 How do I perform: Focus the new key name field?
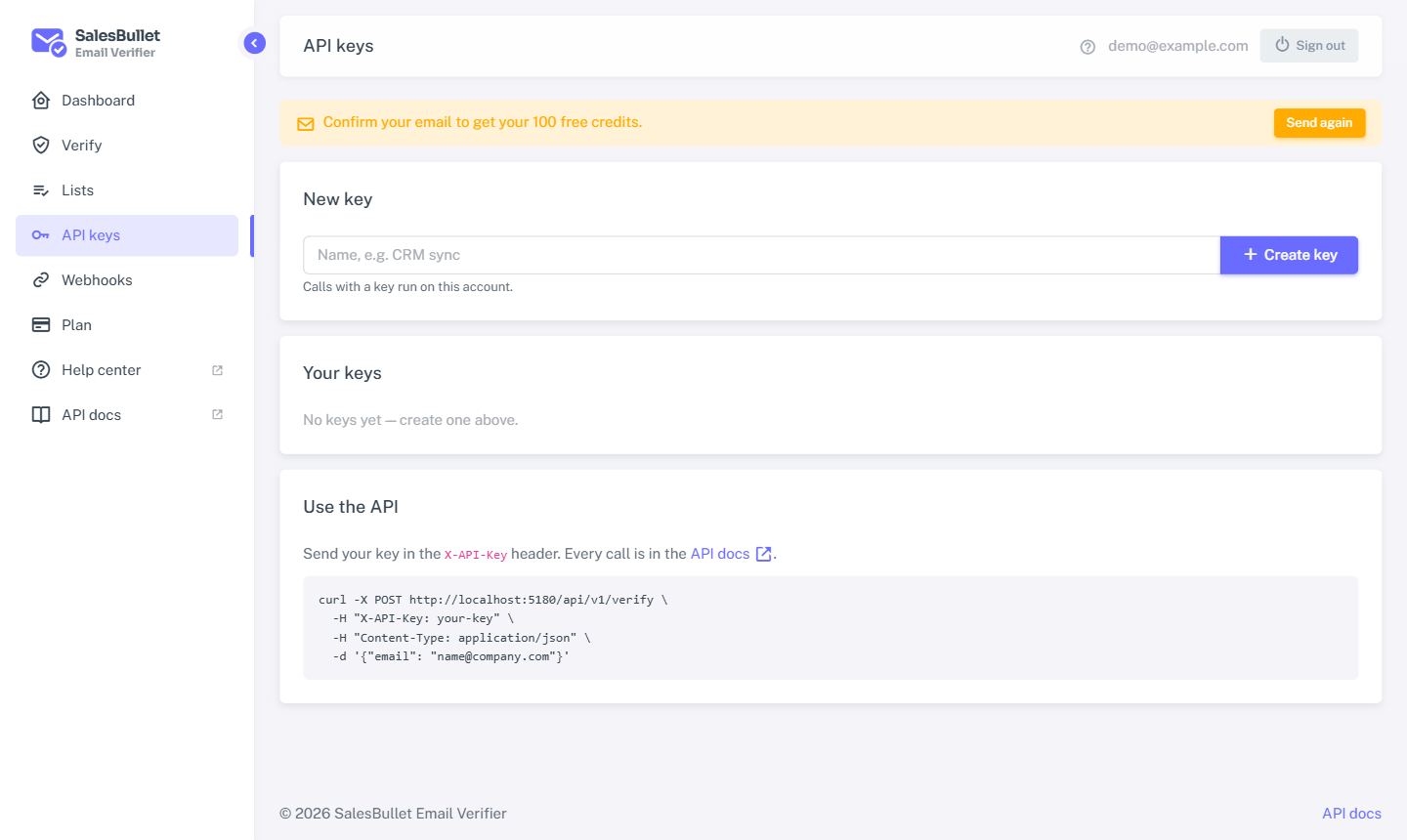tap(761, 255)
